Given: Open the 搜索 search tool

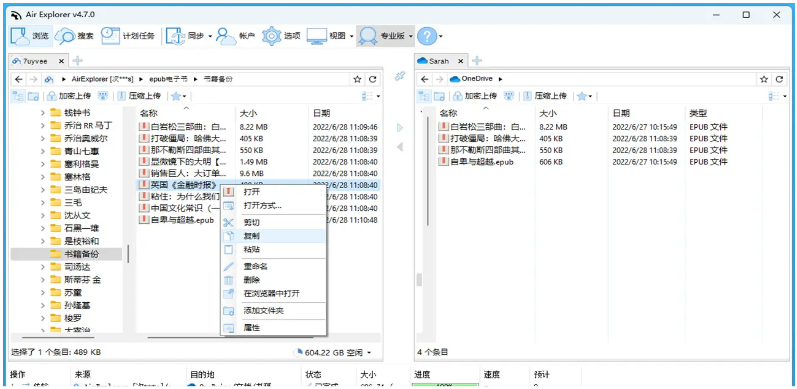Looking at the screenshot, I should (x=74, y=36).
